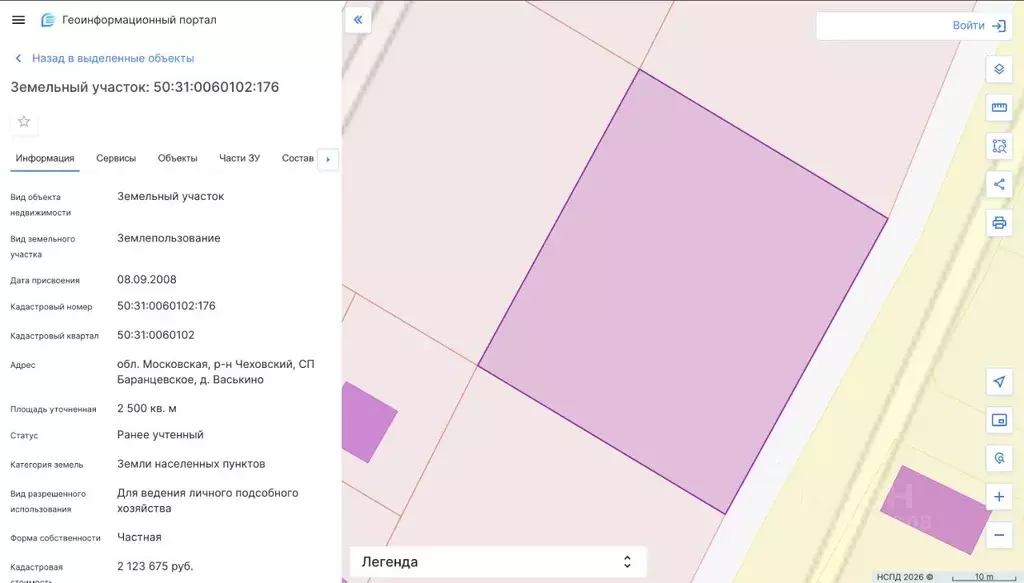Print the current map view

tap(998, 222)
